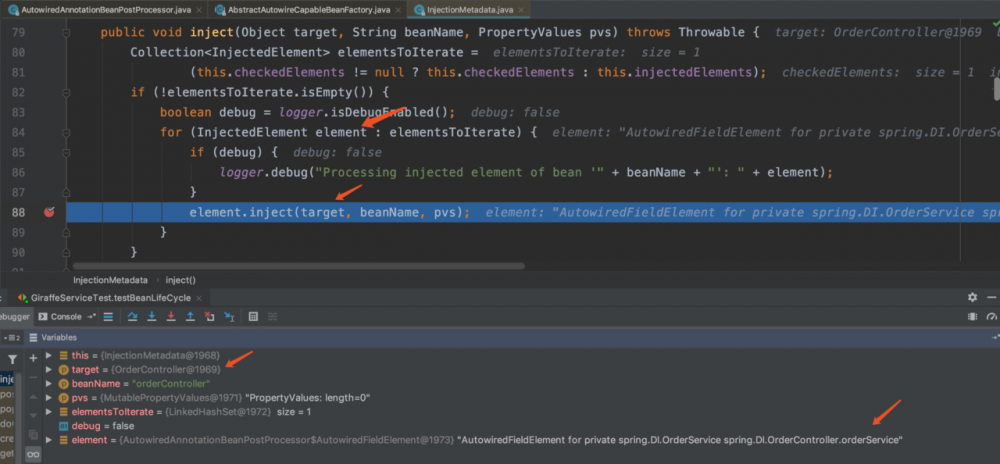Click the "orderController" beanName value
The image size is (1000, 464).
click(x=173, y=384)
